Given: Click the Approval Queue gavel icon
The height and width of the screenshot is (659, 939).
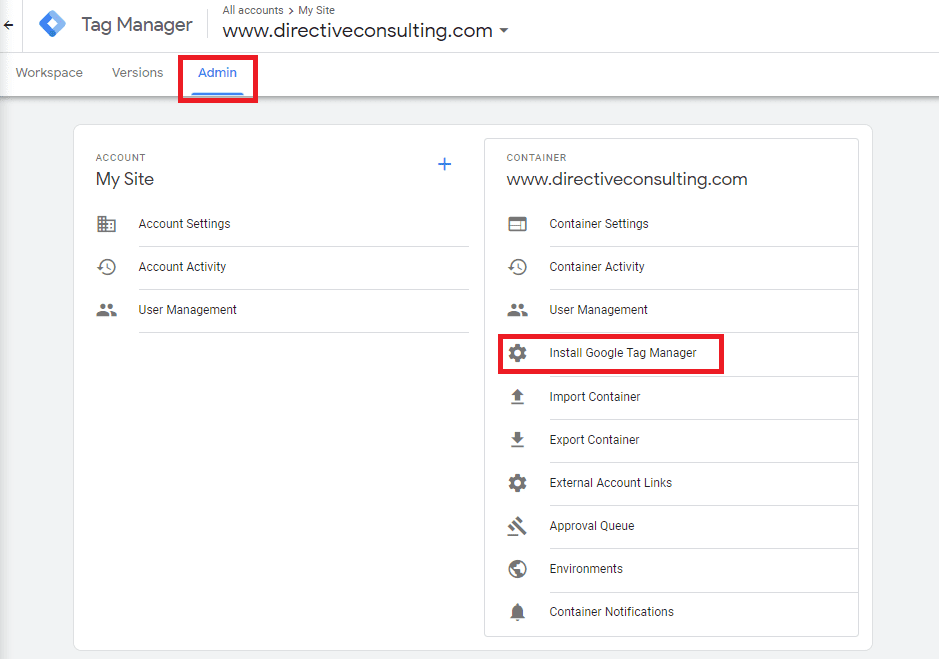Looking at the screenshot, I should tap(517, 526).
